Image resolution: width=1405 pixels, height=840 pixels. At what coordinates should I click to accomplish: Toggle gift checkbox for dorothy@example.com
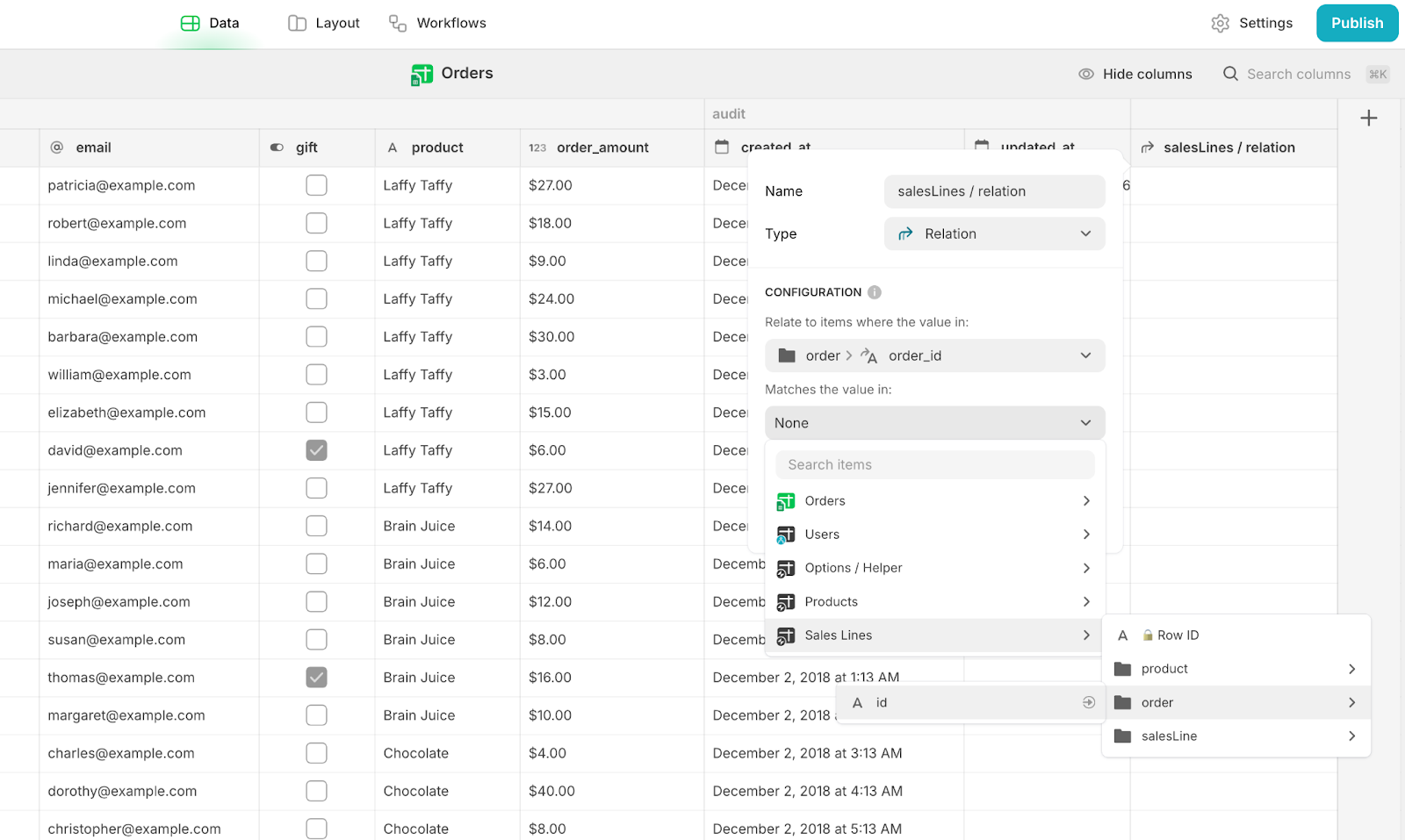(x=316, y=791)
